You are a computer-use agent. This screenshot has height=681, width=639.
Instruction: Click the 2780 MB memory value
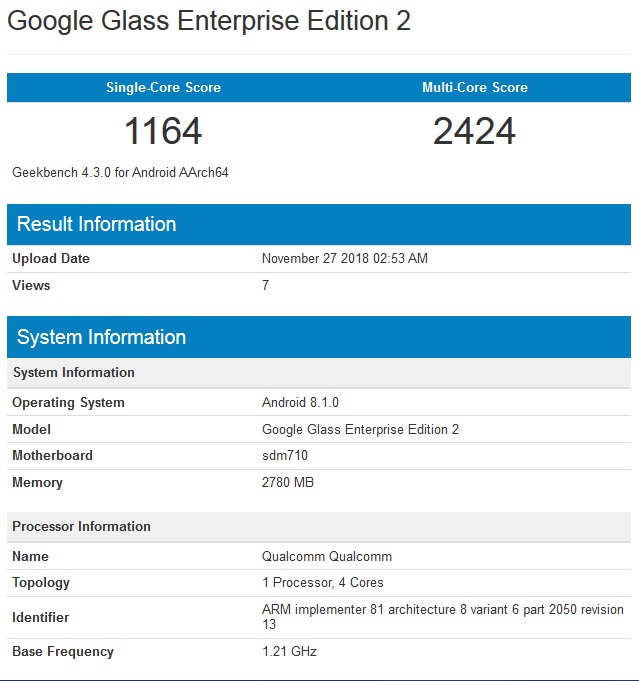(288, 482)
